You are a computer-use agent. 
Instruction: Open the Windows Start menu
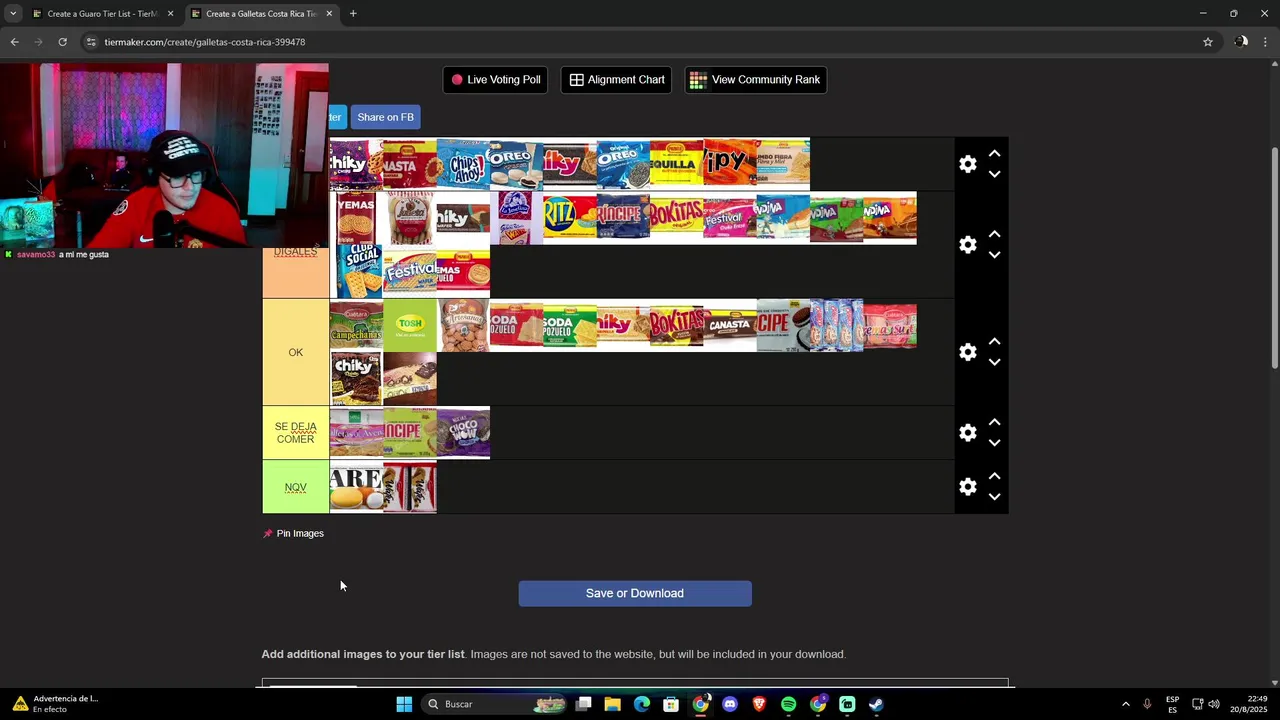(404, 704)
